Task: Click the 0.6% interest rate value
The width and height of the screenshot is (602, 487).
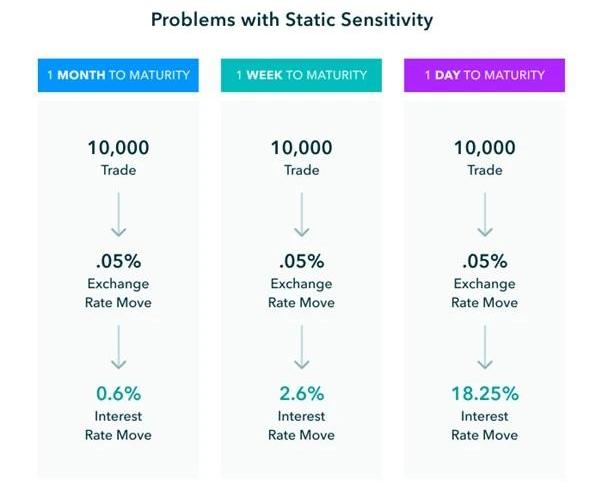Action: click(118, 393)
